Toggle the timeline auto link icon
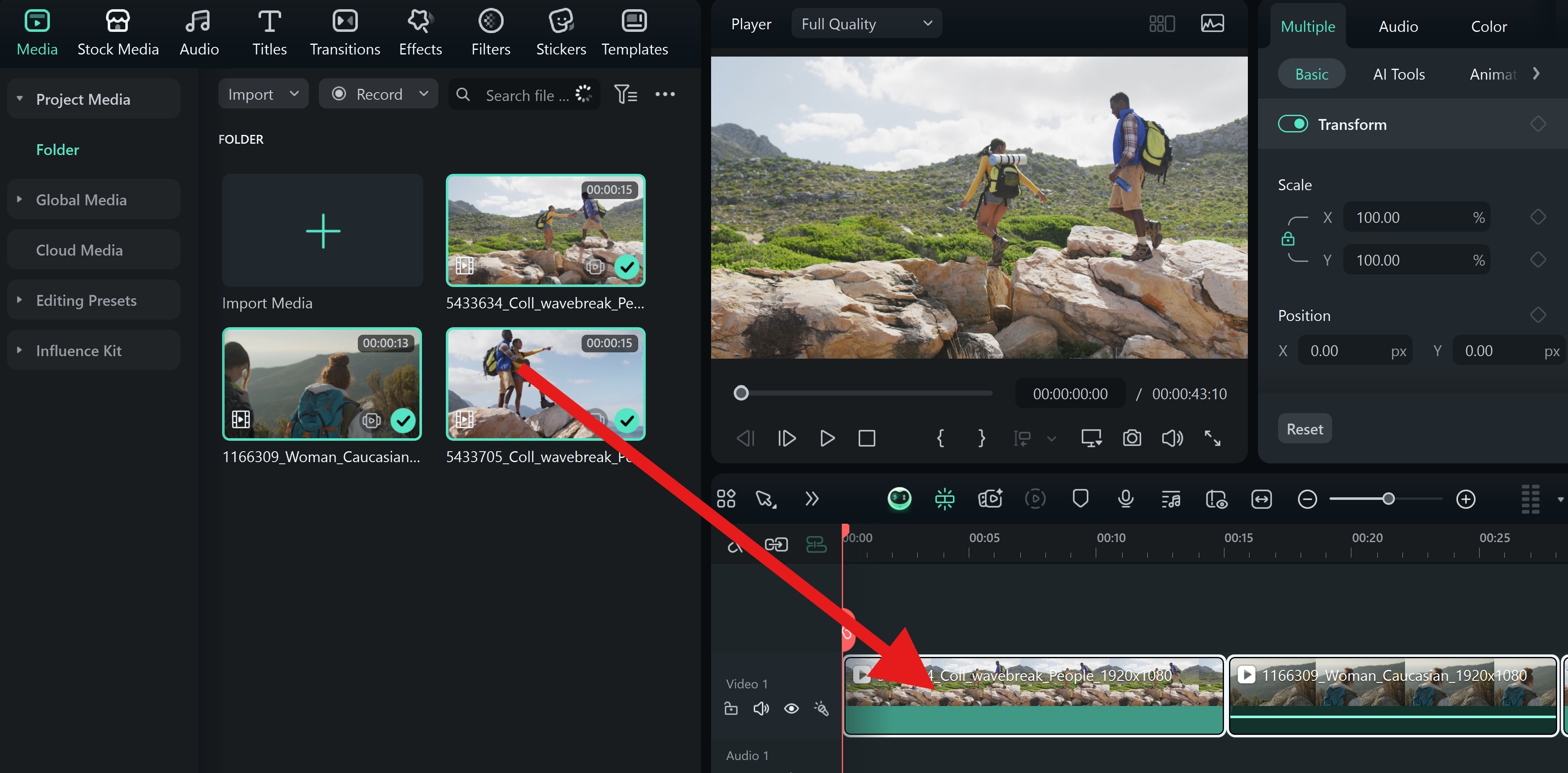This screenshot has height=773, width=1568. tap(776, 544)
